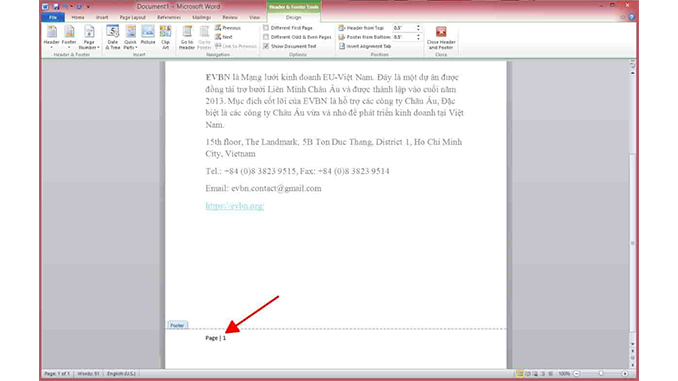Insert Date & Time
This screenshot has height=381, width=678.
tap(113, 37)
